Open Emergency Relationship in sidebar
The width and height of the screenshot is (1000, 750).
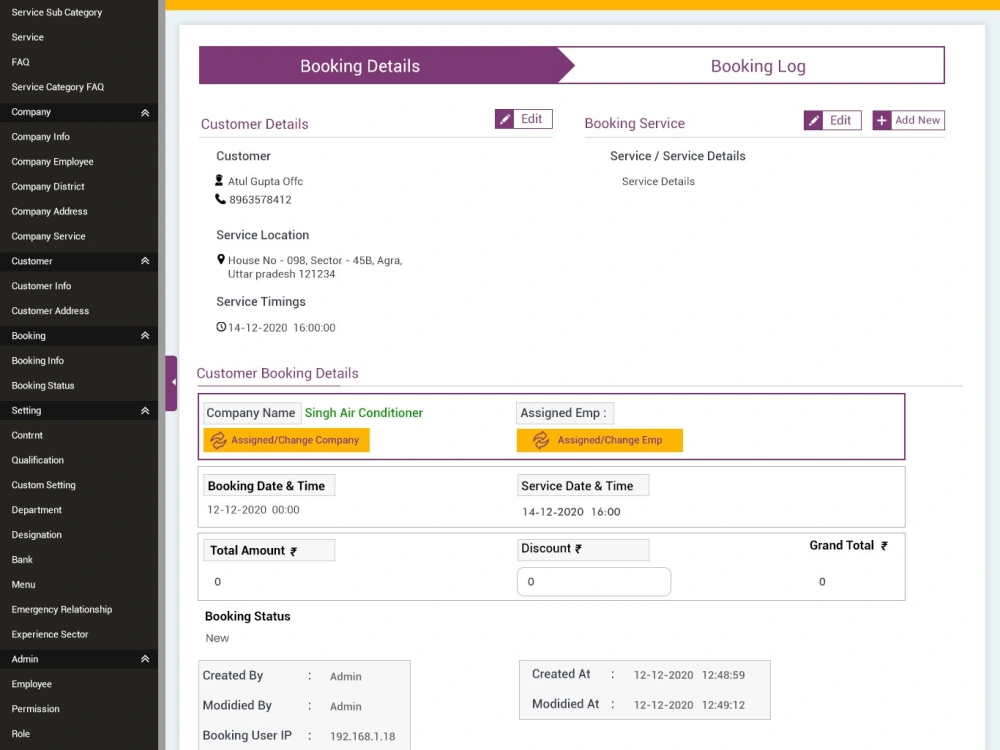coord(62,609)
